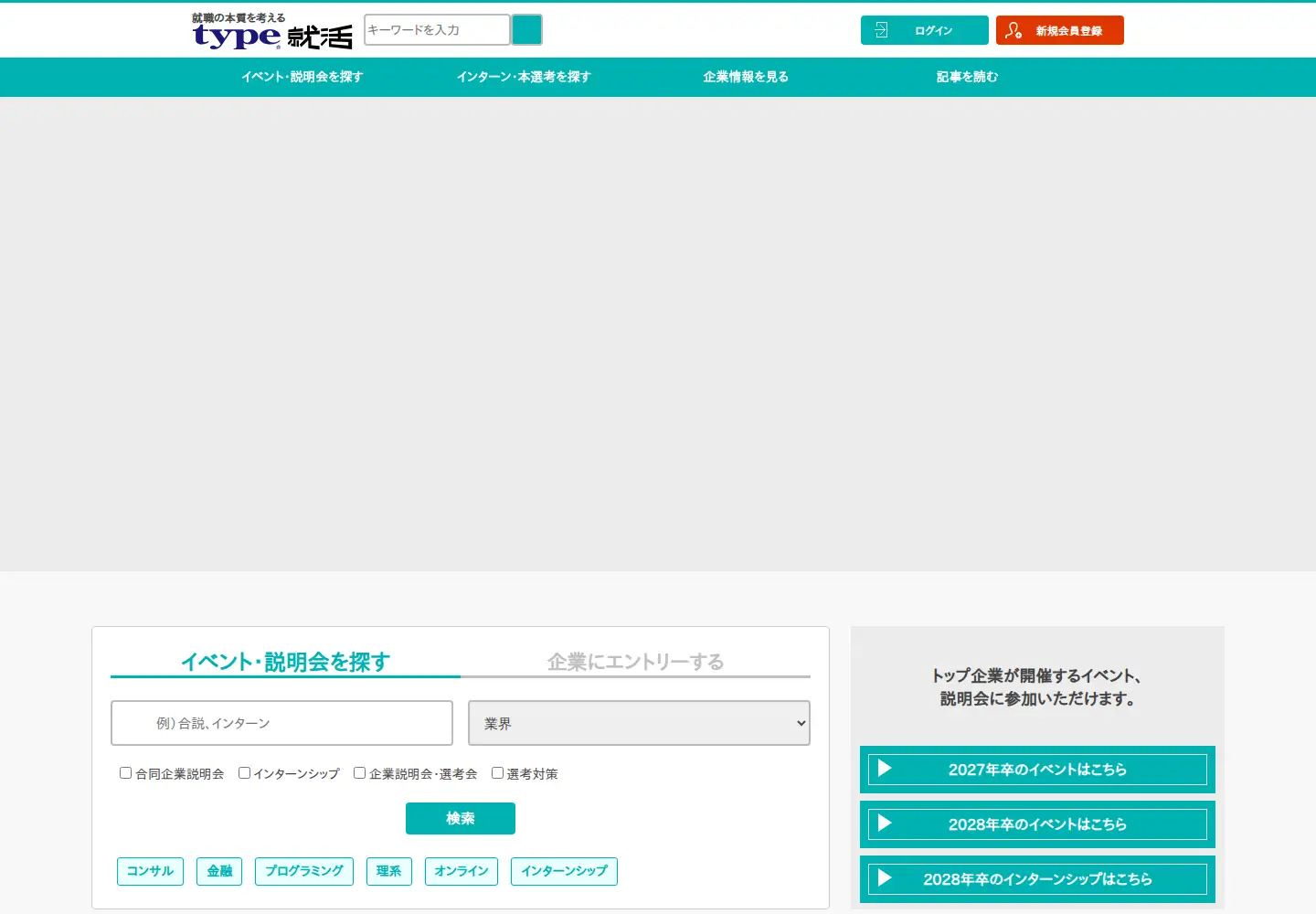1316x914 pixels.
Task: Open イベント・説明会を探す in the navigation bar
Action: coord(302,77)
